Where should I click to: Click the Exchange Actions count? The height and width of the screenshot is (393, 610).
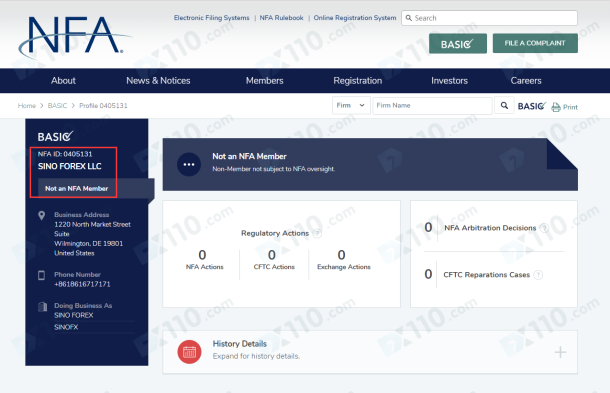click(x=342, y=255)
